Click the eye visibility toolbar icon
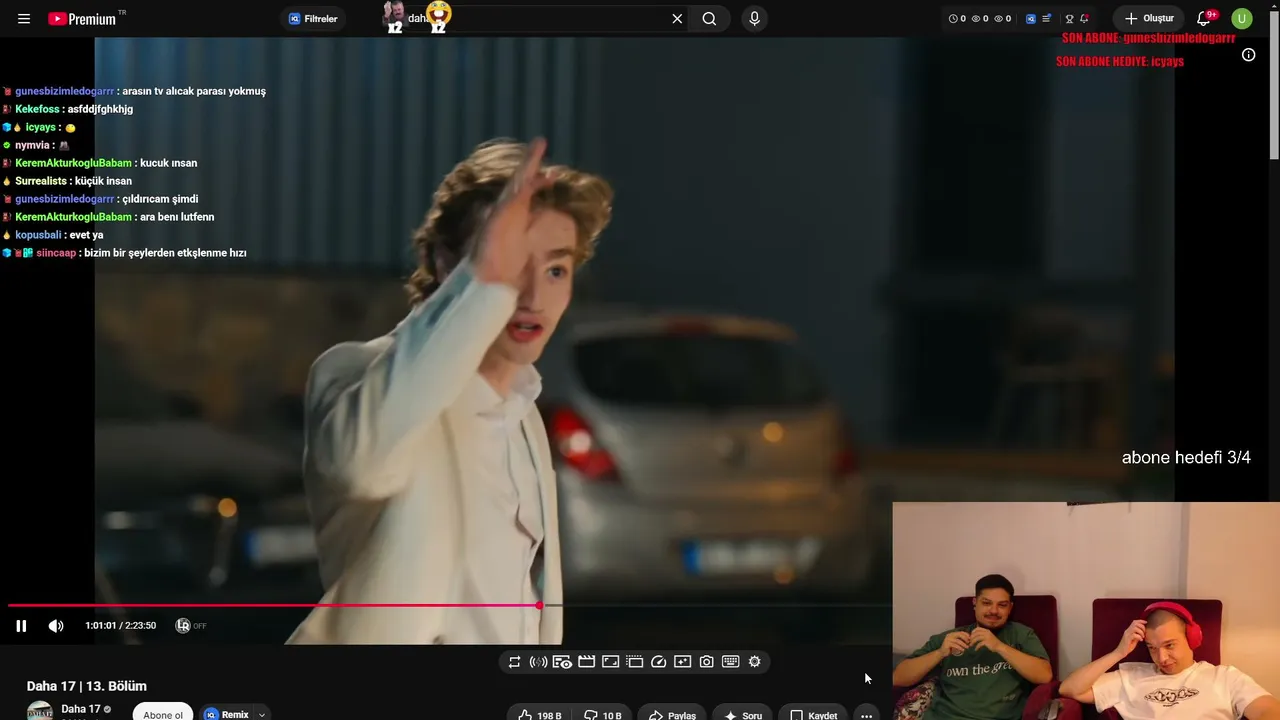The width and height of the screenshot is (1280, 720). (x=562, y=662)
